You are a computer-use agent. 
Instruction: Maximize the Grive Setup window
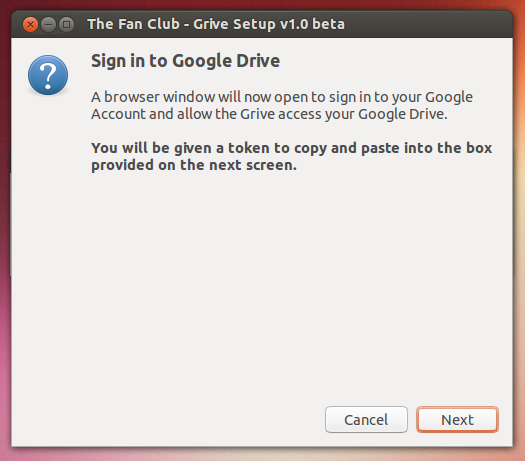tap(67, 24)
